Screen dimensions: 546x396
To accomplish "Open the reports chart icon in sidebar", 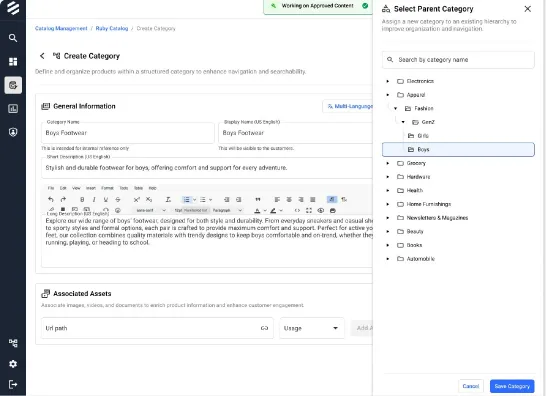I will (13, 109).
